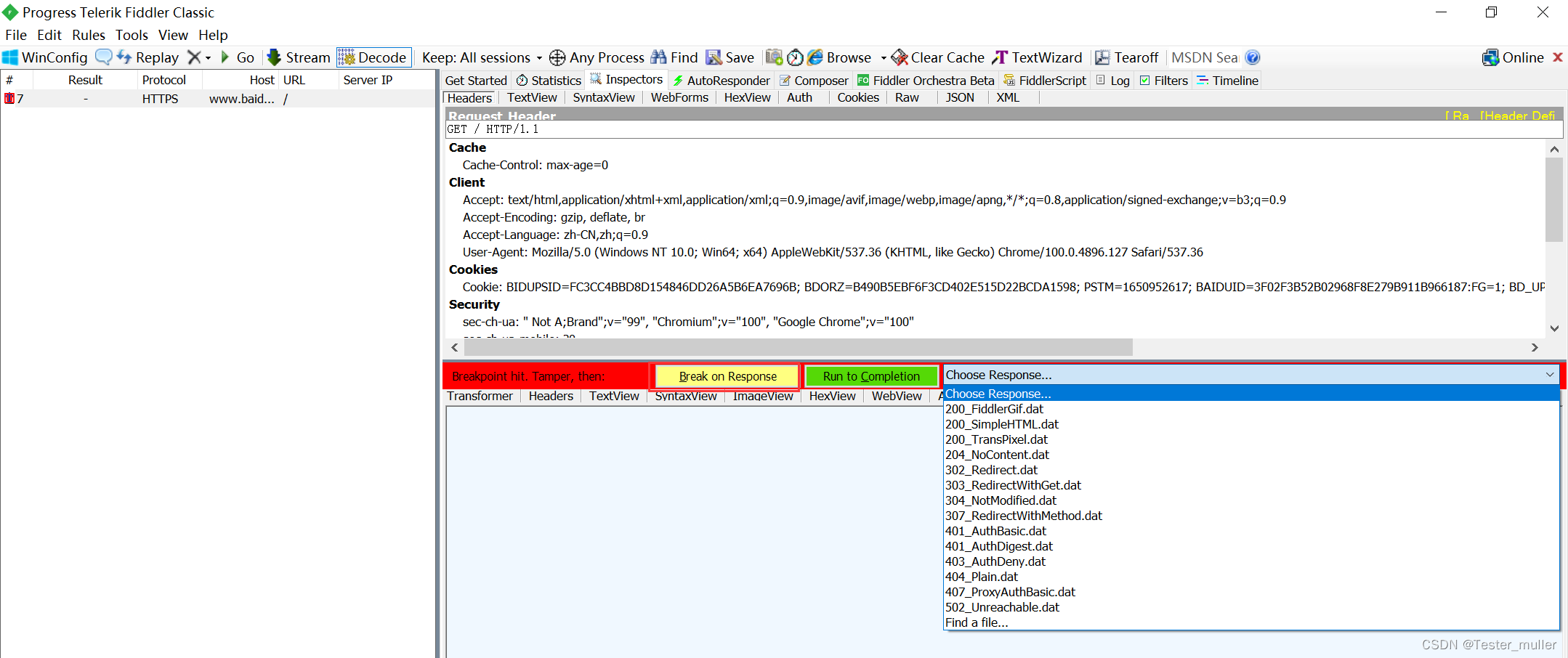1568x658 pixels.
Task: Open request Cookies inspector tab
Action: (x=858, y=97)
